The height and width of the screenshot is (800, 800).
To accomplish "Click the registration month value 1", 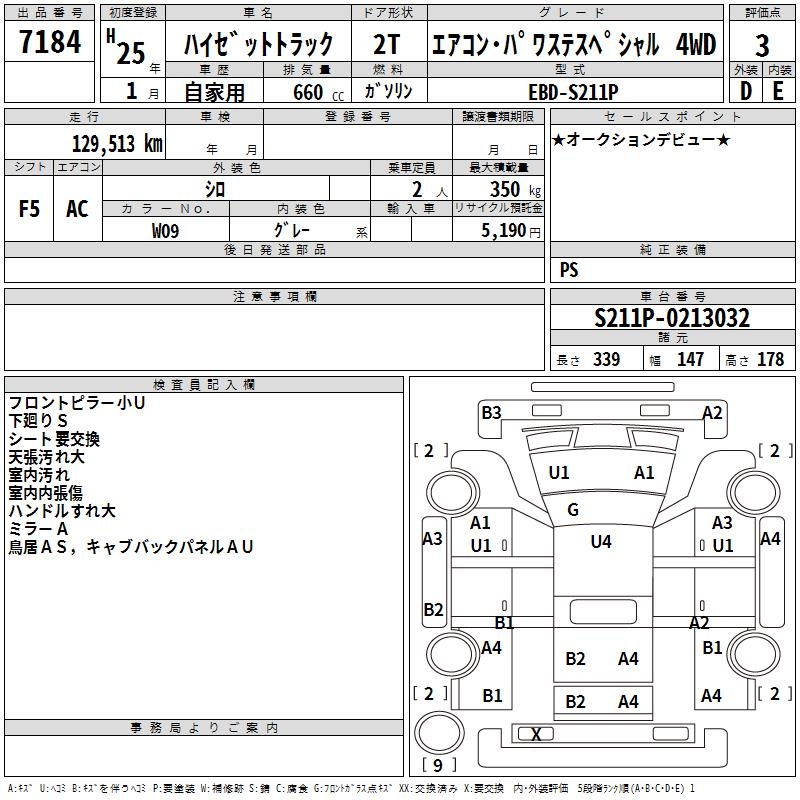I will (x=131, y=91).
